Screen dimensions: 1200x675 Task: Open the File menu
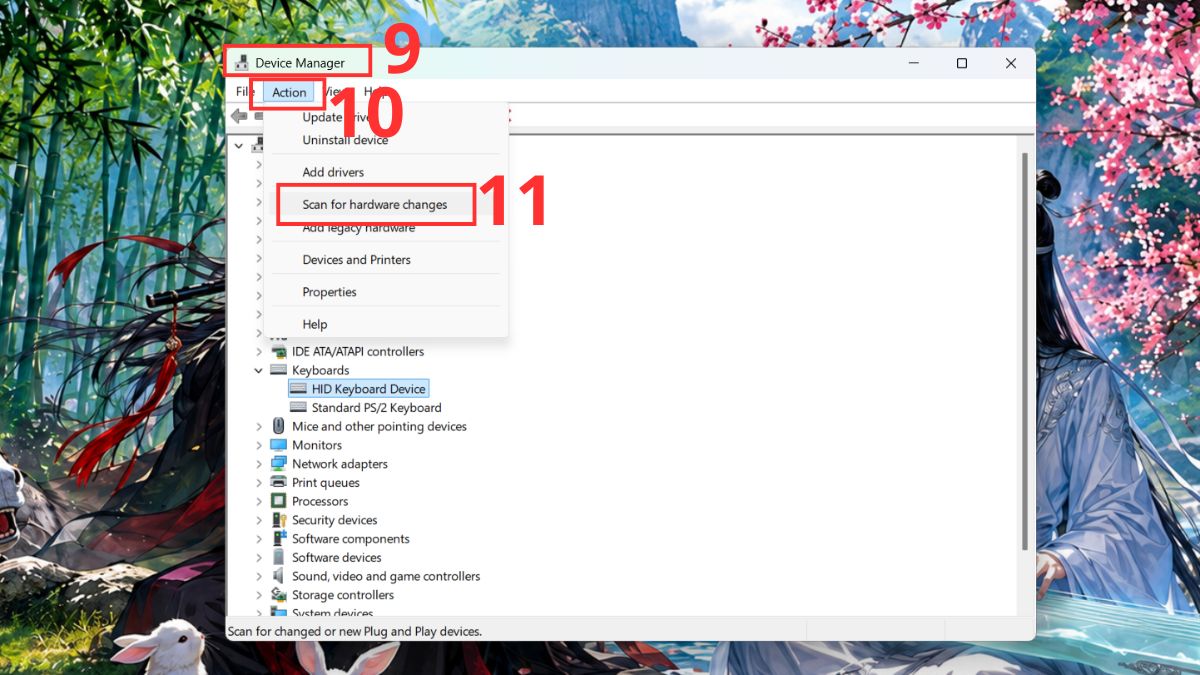click(x=245, y=92)
